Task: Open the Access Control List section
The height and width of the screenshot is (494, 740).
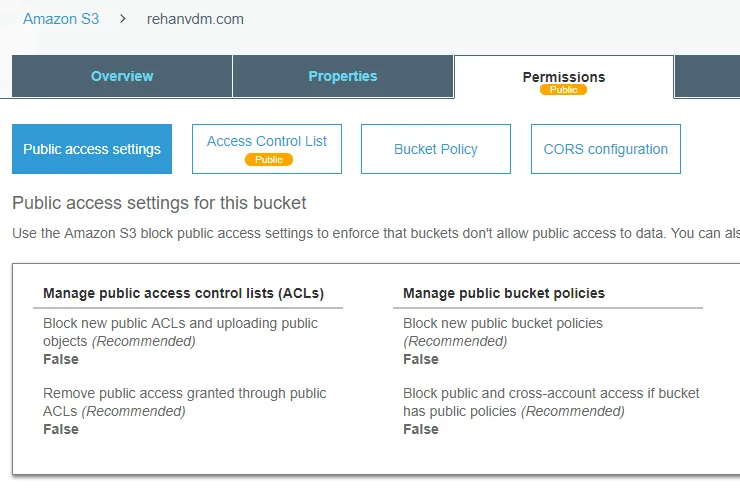Action: click(267, 142)
